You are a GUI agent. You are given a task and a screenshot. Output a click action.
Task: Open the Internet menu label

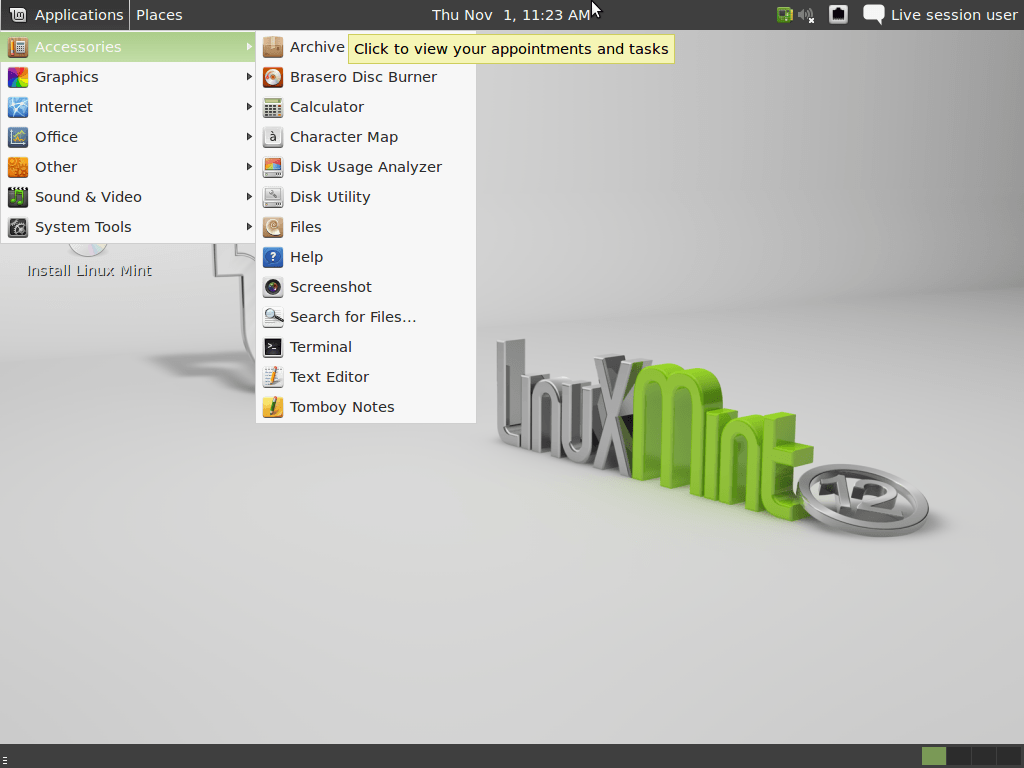(64, 107)
